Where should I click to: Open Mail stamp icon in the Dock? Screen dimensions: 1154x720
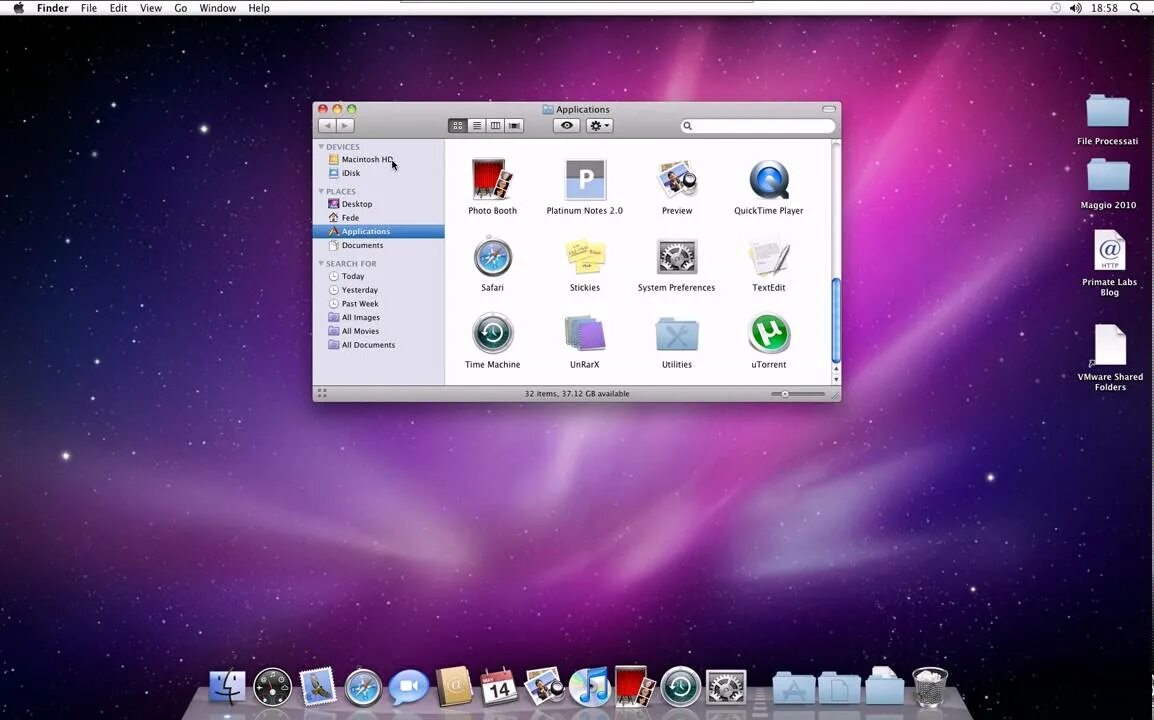[x=318, y=687]
